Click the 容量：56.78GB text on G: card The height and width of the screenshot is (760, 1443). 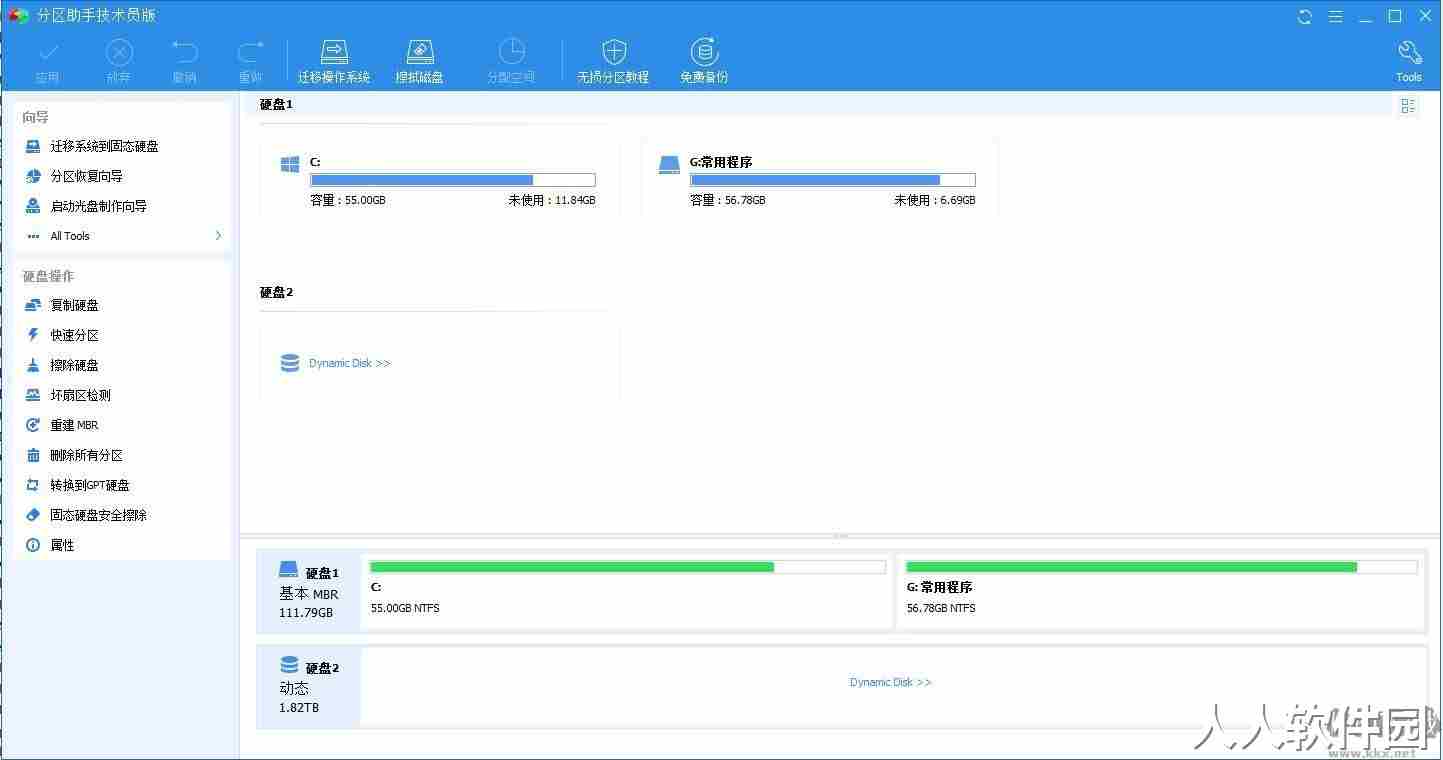pos(728,200)
